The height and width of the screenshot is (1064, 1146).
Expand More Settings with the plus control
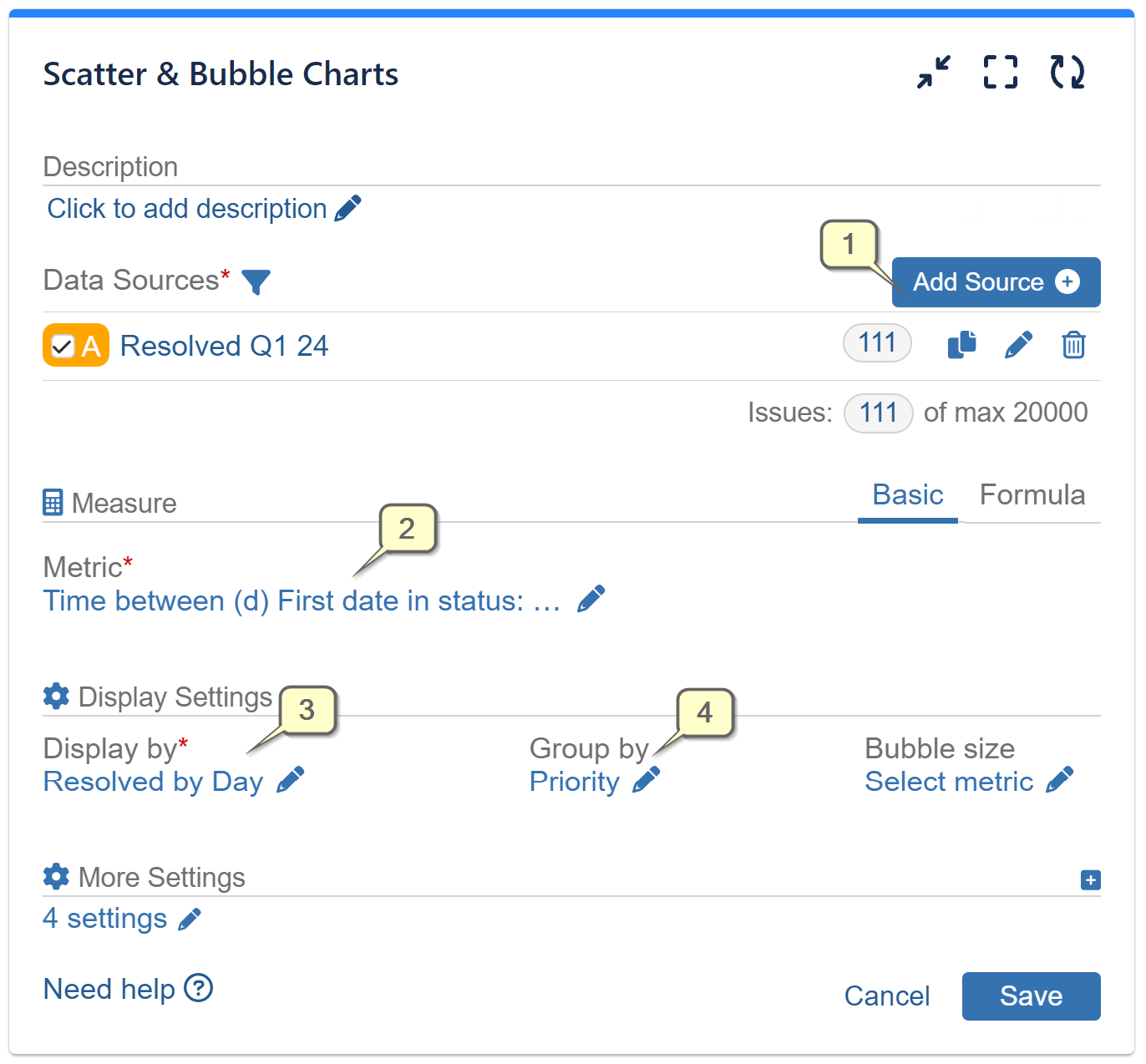tap(1090, 879)
